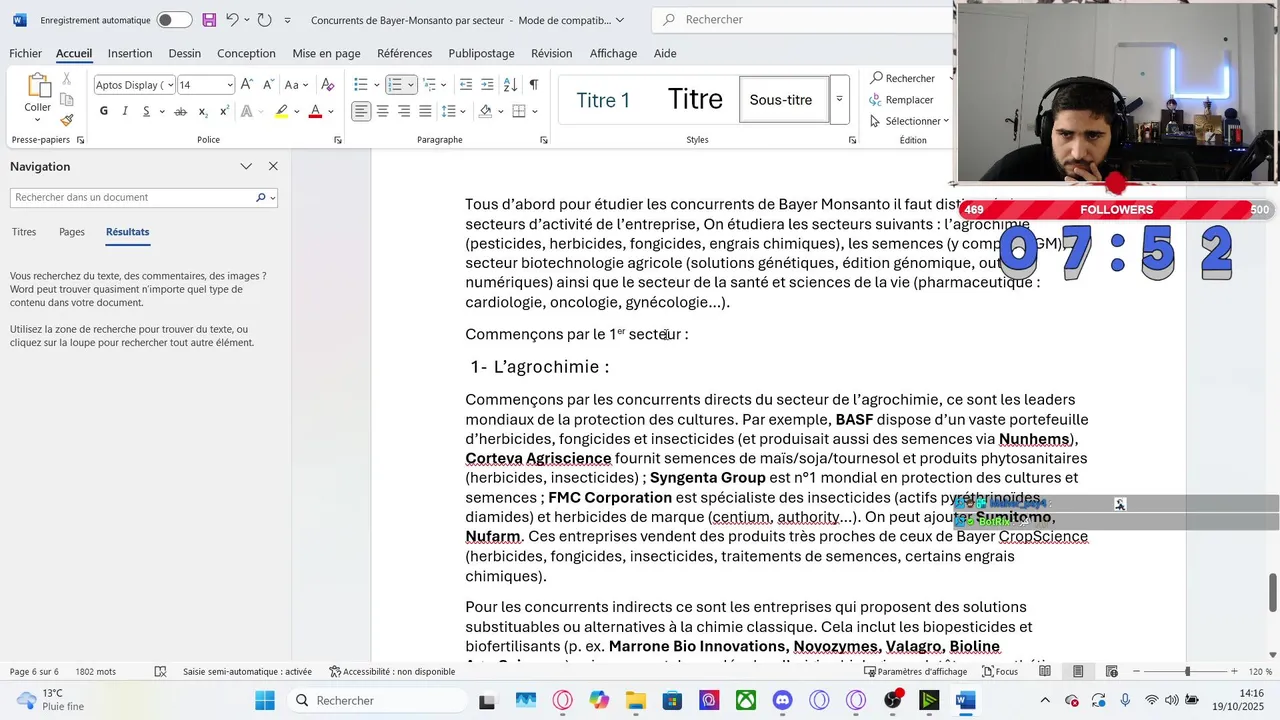1280x720 pixels.
Task: Open the font name dropdown Aptos Display
Action: 170,85
